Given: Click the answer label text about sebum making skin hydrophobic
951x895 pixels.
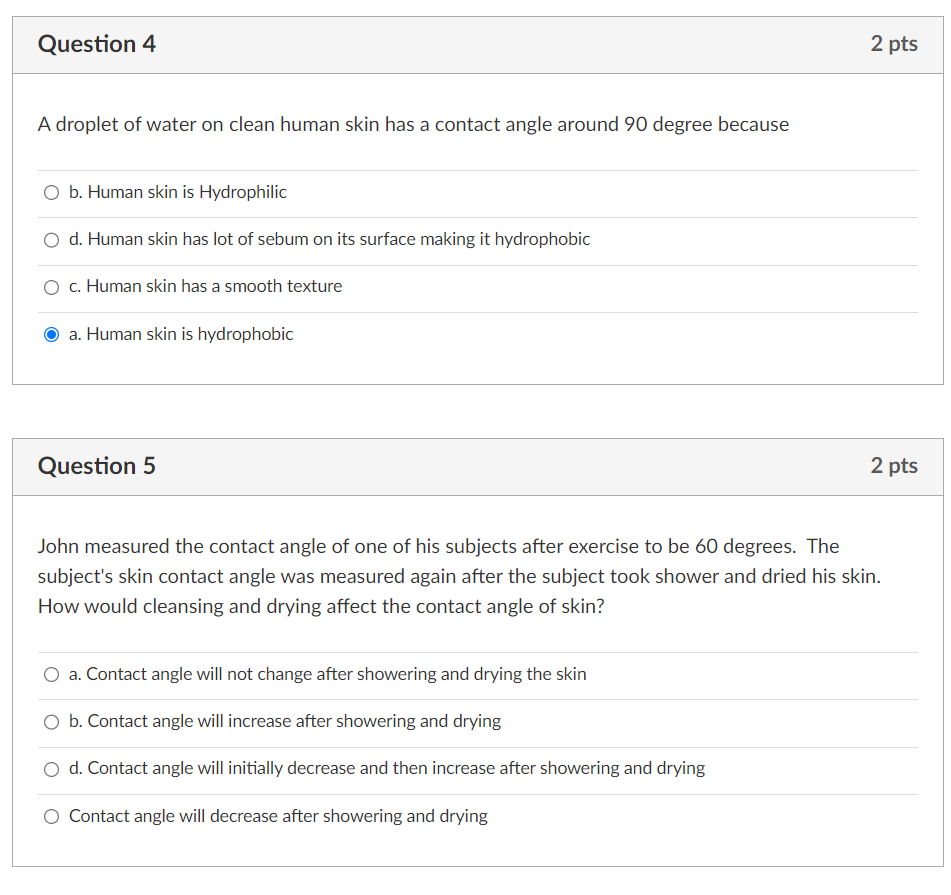Looking at the screenshot, I should click(x=329, y=240).
